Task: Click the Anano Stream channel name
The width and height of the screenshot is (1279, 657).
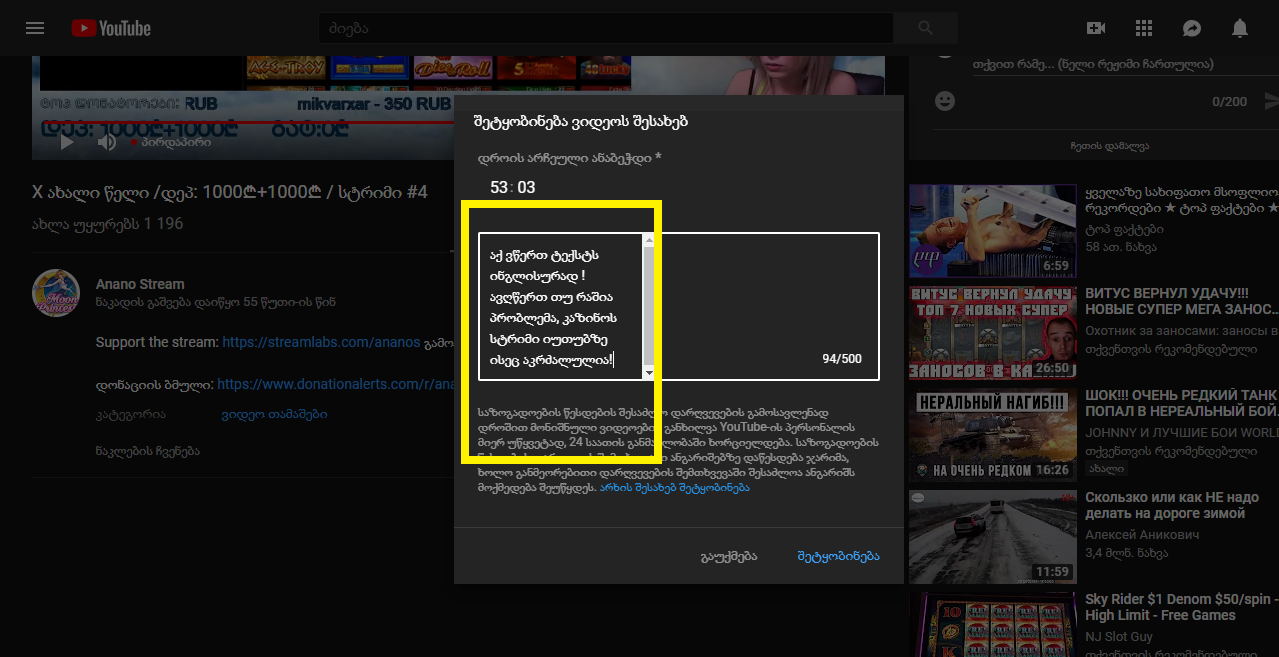Action: point(140,284)
